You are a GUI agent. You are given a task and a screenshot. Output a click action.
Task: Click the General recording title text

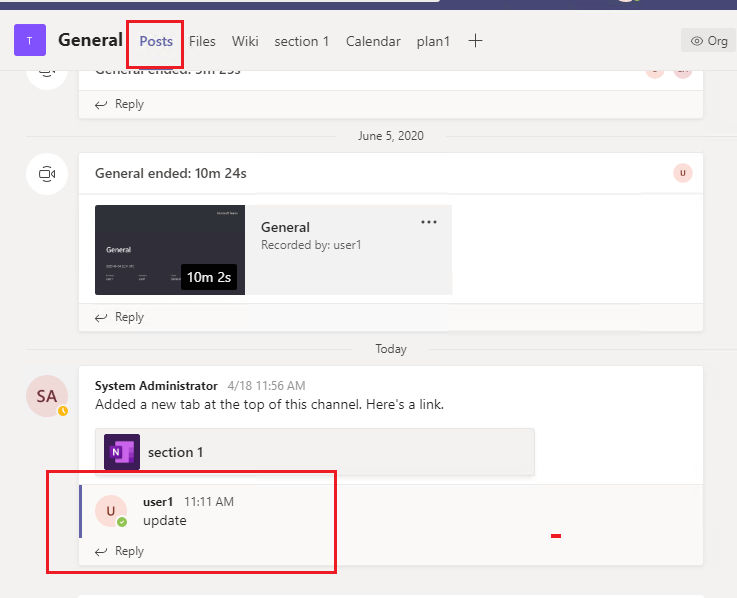(x=285, y=228)
